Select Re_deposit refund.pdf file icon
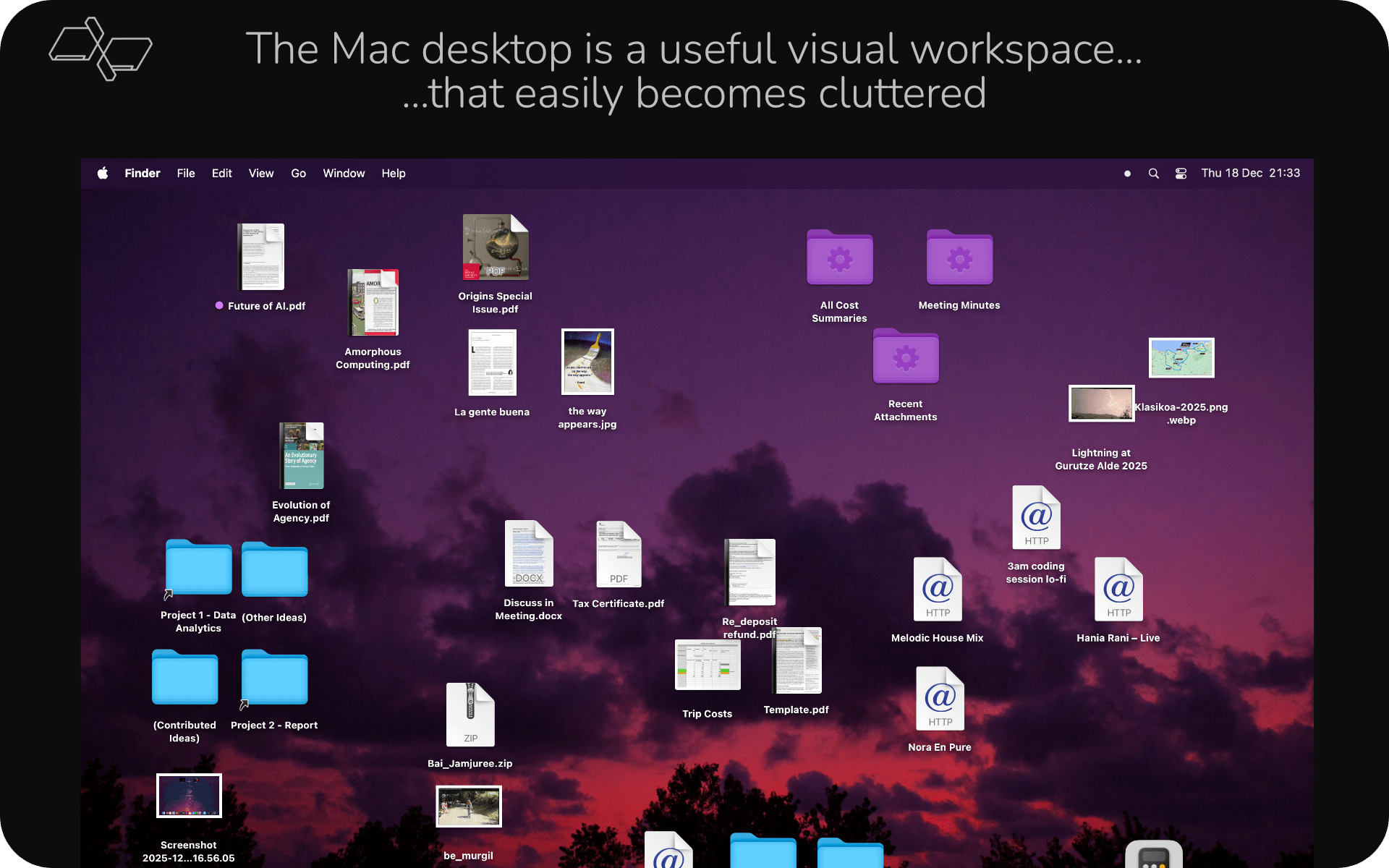This screenshot has height=868, width=1389. [749, 572]
